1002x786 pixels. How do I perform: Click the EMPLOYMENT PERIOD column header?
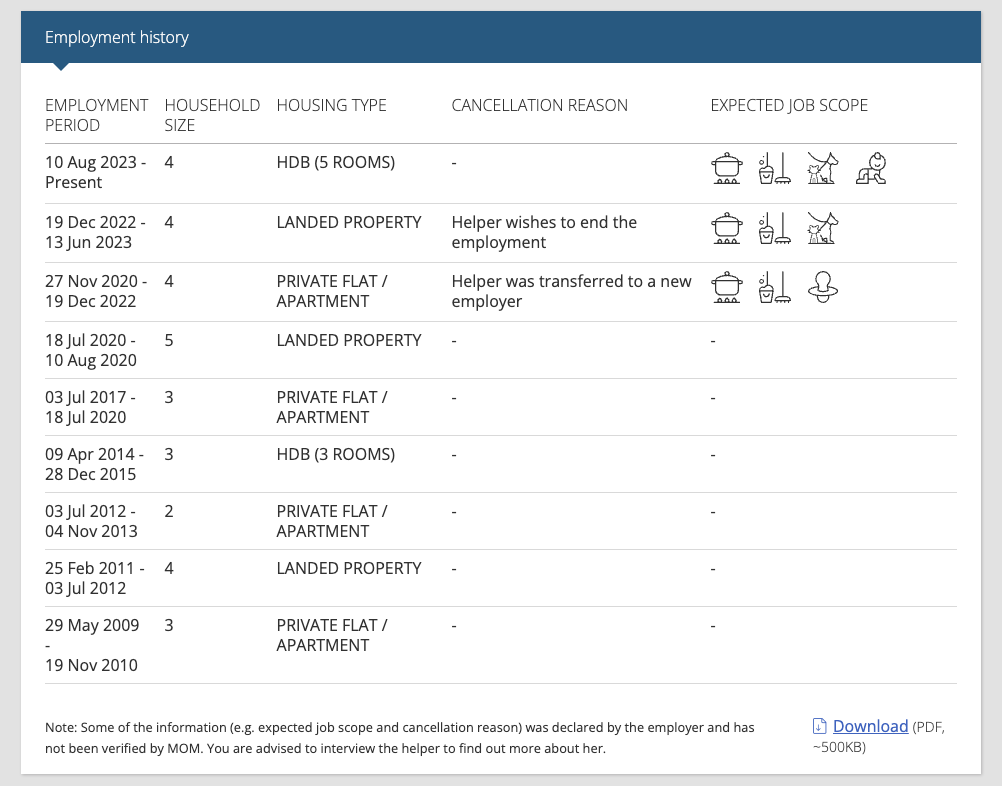(96, 115)
